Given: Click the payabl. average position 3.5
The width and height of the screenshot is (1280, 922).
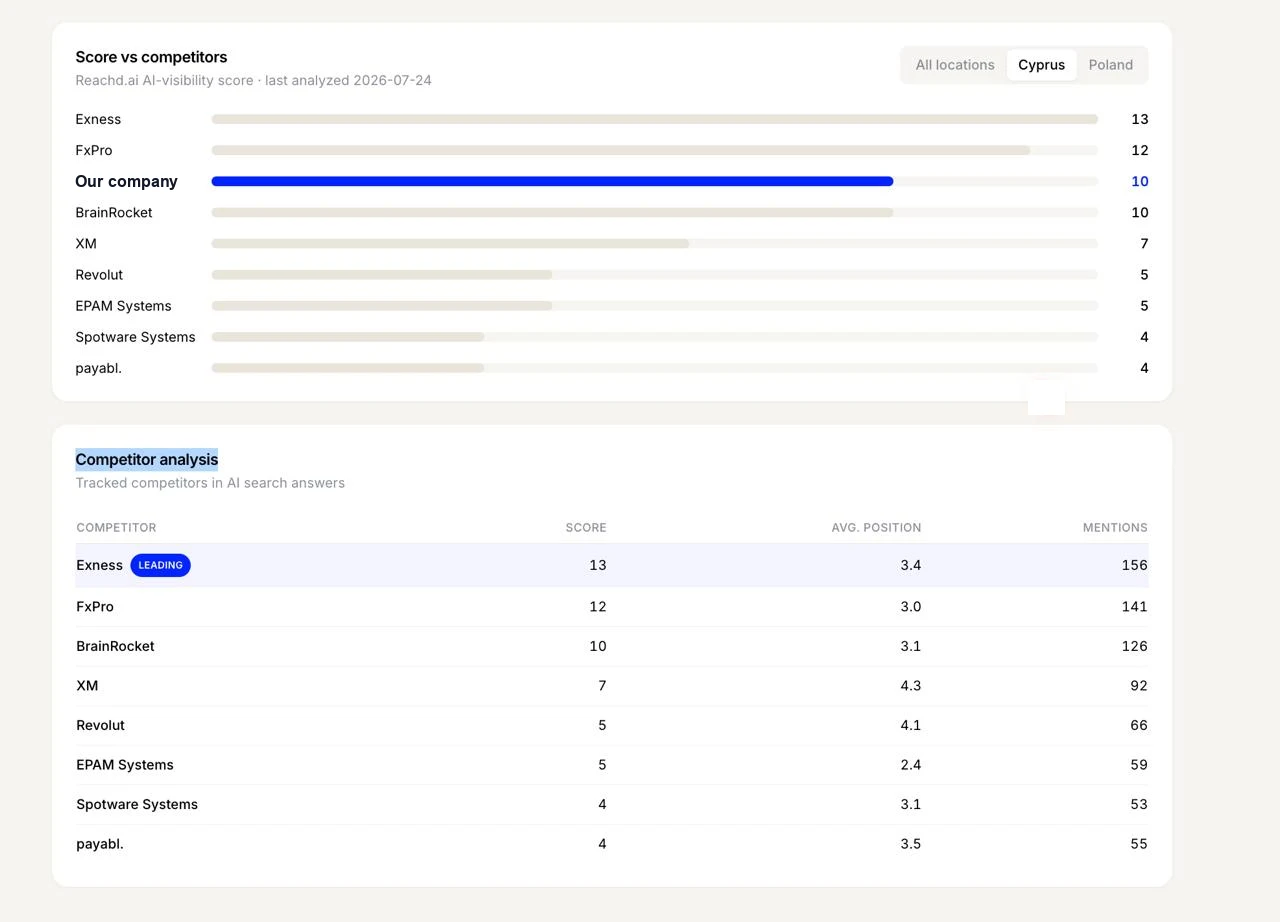Looking at the screenshot, I should (x=910, y=843).
